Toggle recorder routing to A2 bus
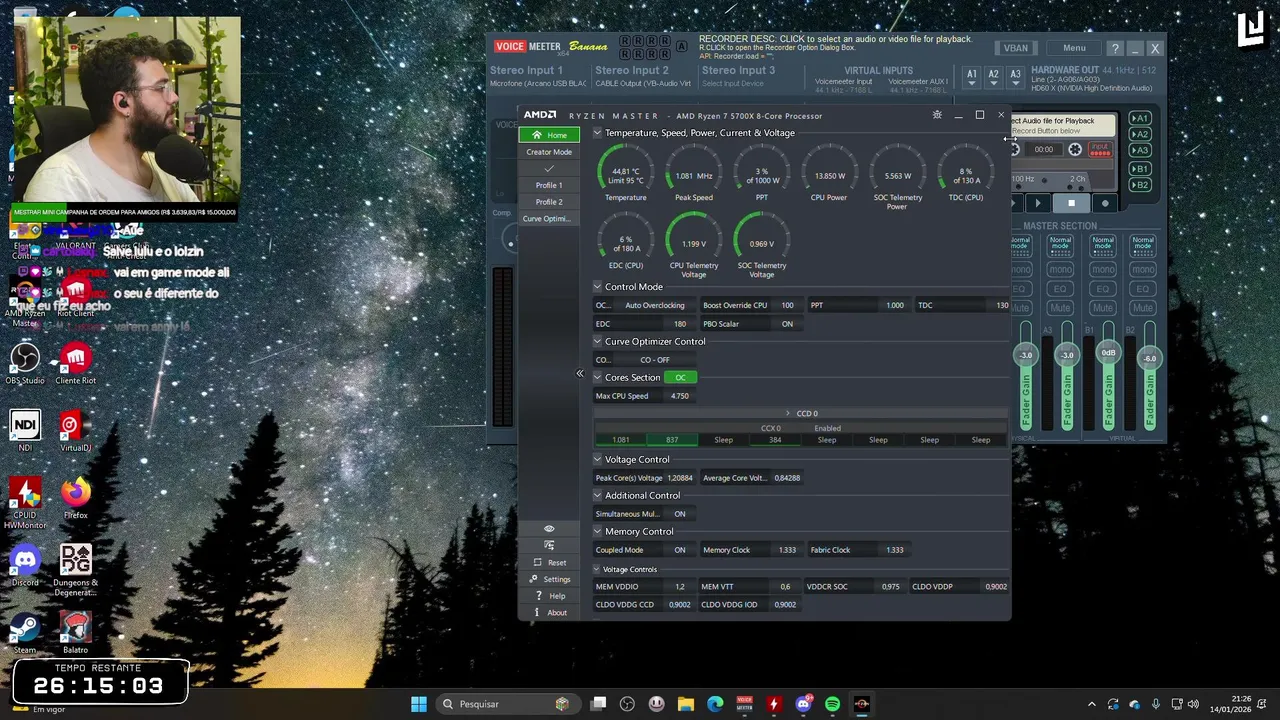This screenshot has height=720, width=1280. [1140, 134]
